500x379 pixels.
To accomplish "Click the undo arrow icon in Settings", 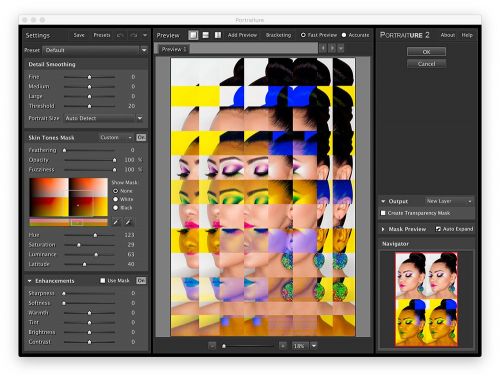I will (x=120, y=35).
